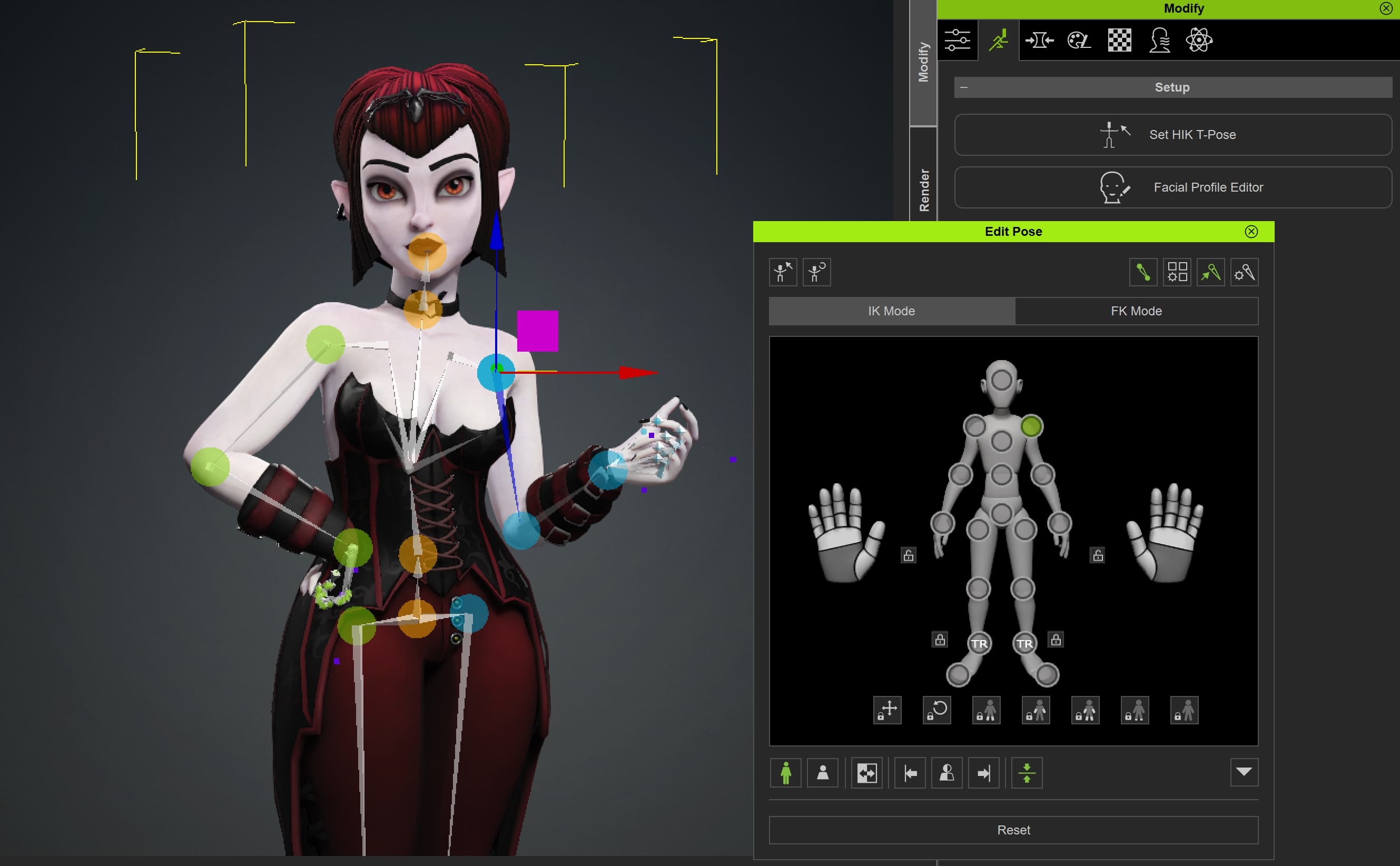The height and width of the screenshot is (866, 1400).
Task: Open the Render side tab
Action: [924, 189]
